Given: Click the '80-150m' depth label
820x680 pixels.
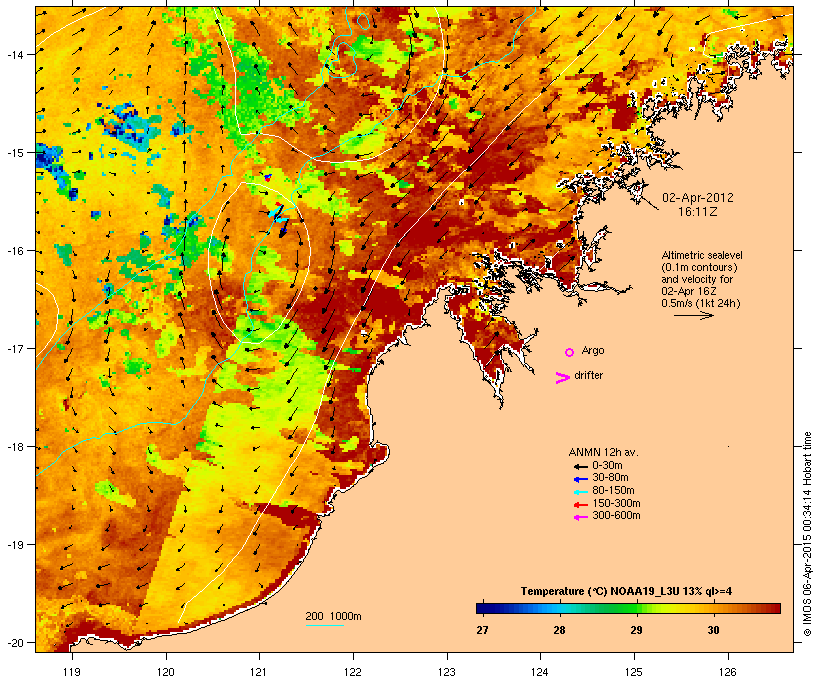Looking at the screenshot, I should [613, 490].
